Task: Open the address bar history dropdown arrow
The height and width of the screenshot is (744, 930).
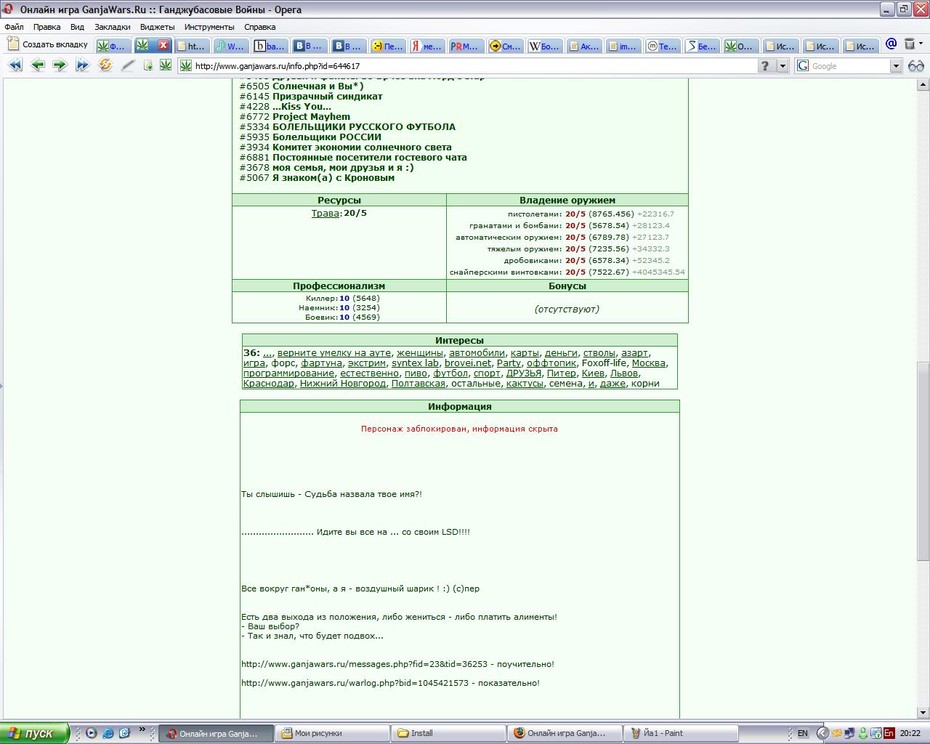Action: [783, 66]
